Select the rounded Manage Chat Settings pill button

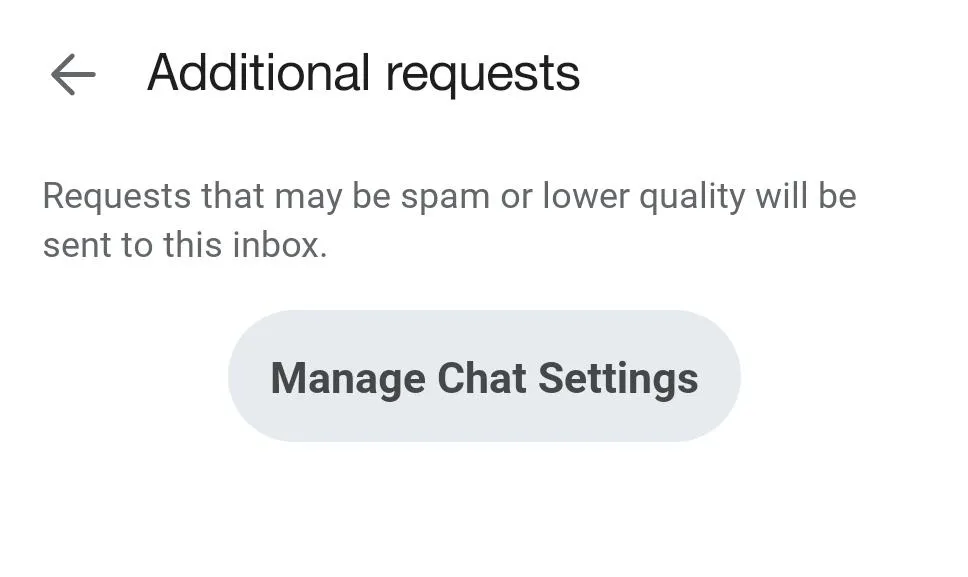(x=484, y=377)
